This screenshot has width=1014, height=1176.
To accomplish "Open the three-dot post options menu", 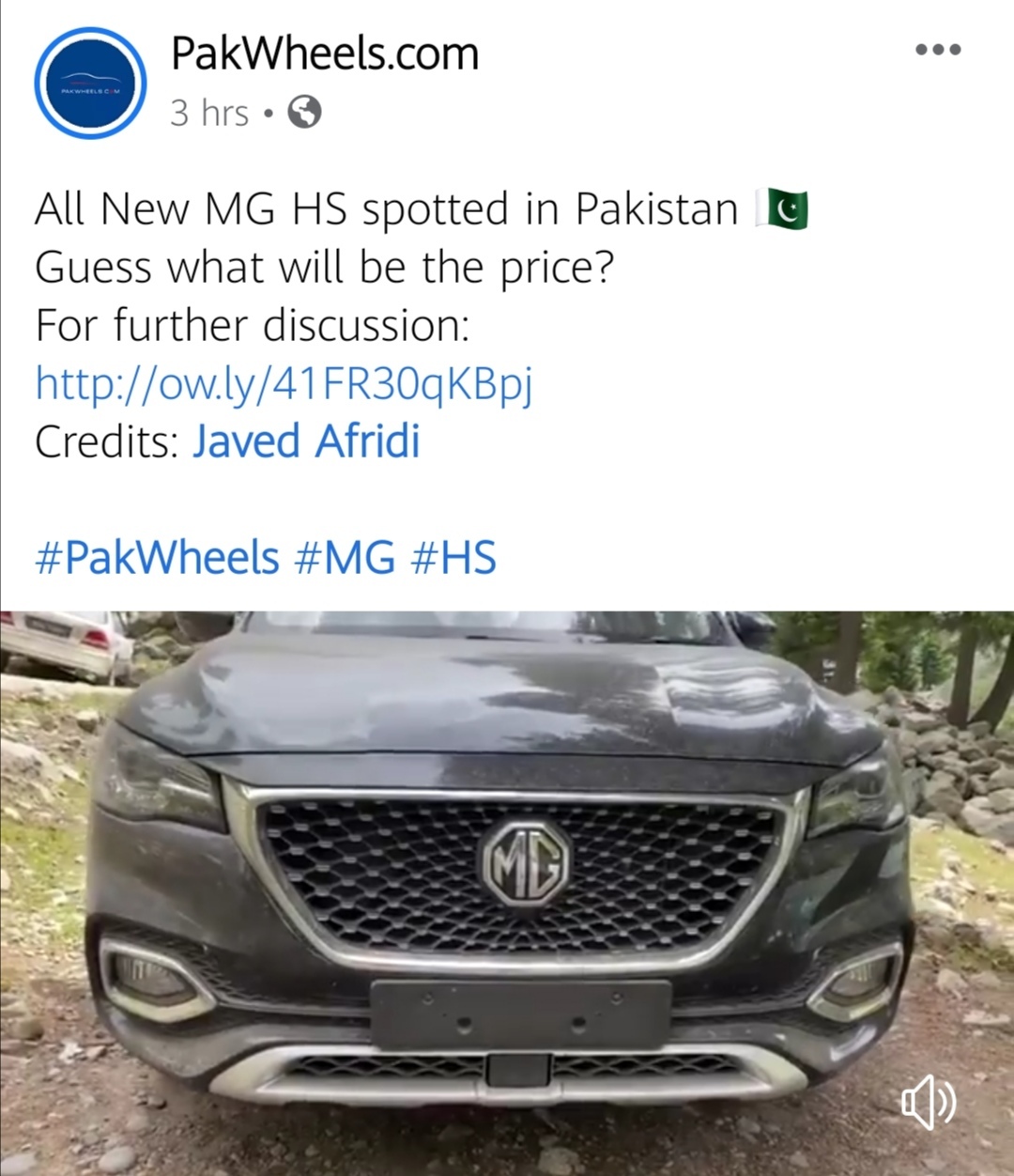I will [x=938, y=50].
